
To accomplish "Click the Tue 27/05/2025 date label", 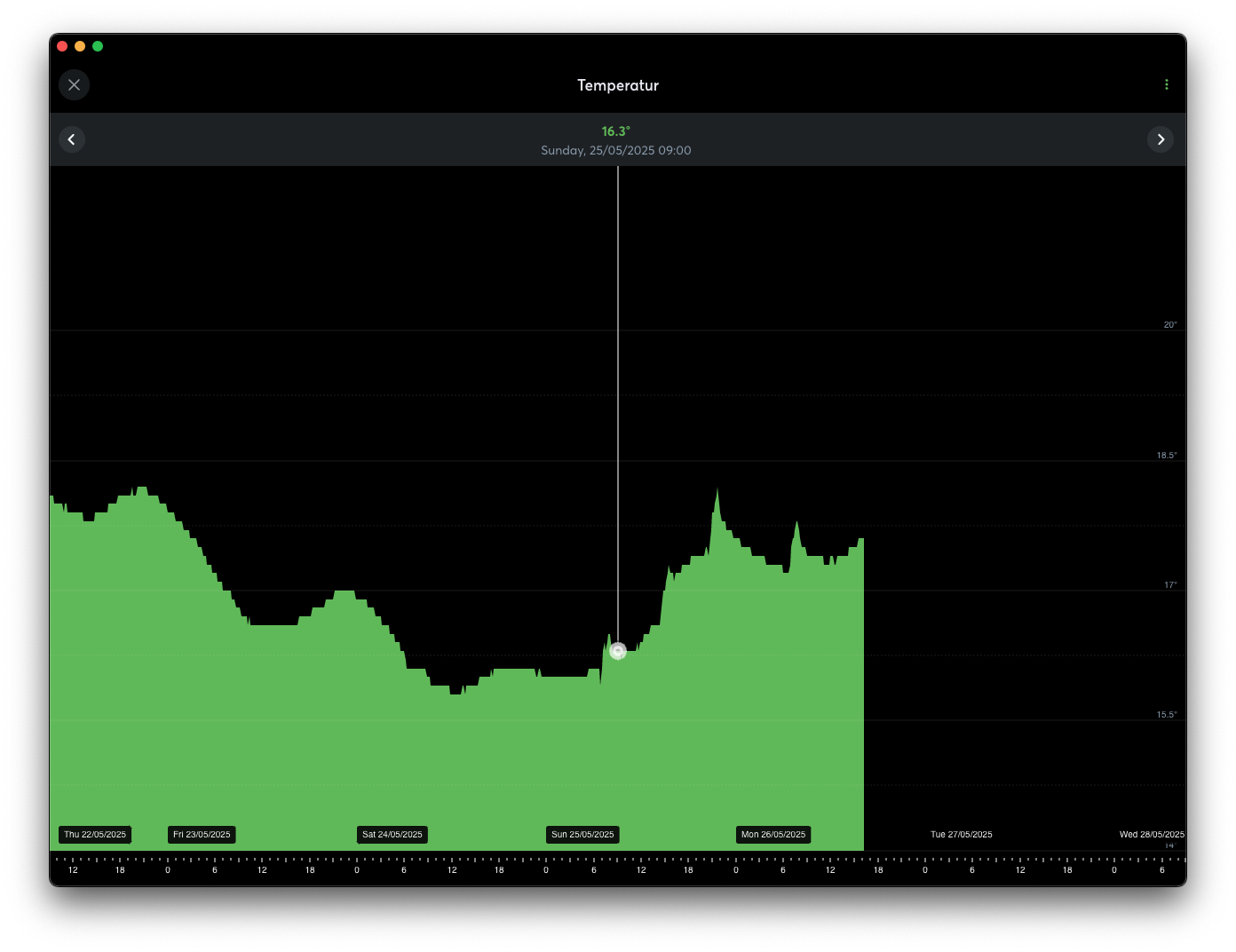I will pos(961,835).
